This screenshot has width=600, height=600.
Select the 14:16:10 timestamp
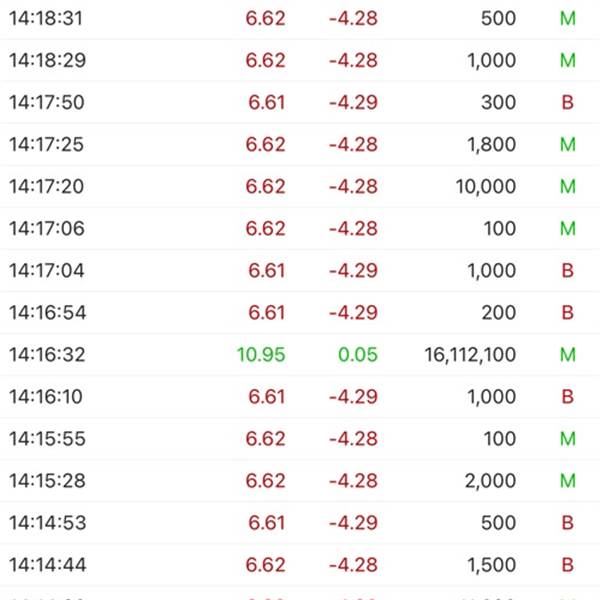[46, 396]
